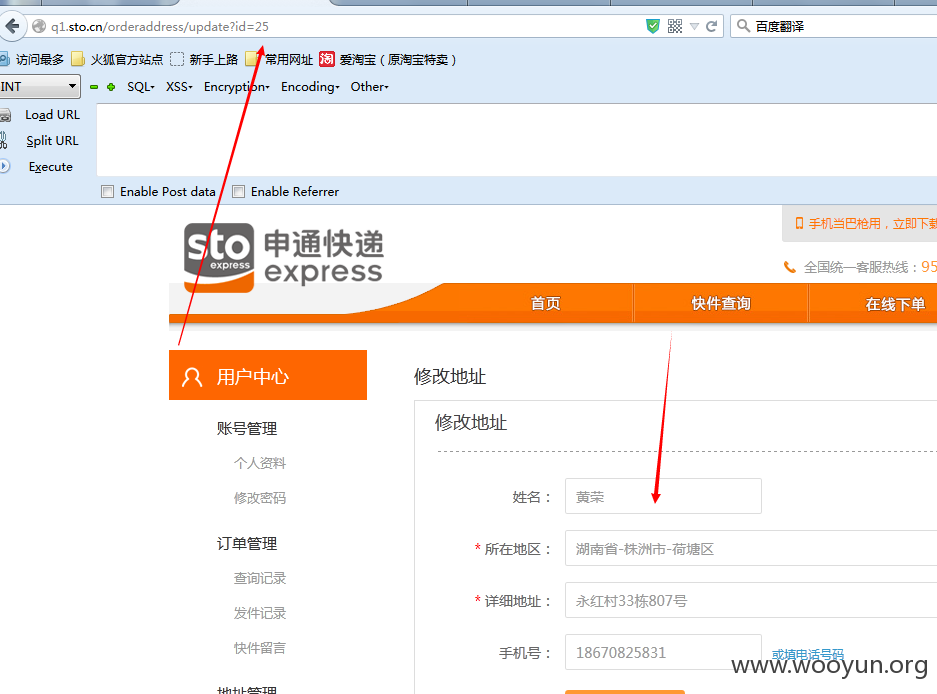Click the 爱淘宝 taobao icon on bookmarks bar
The height and width of the screenshot is (694, 937).
[327, 59]
